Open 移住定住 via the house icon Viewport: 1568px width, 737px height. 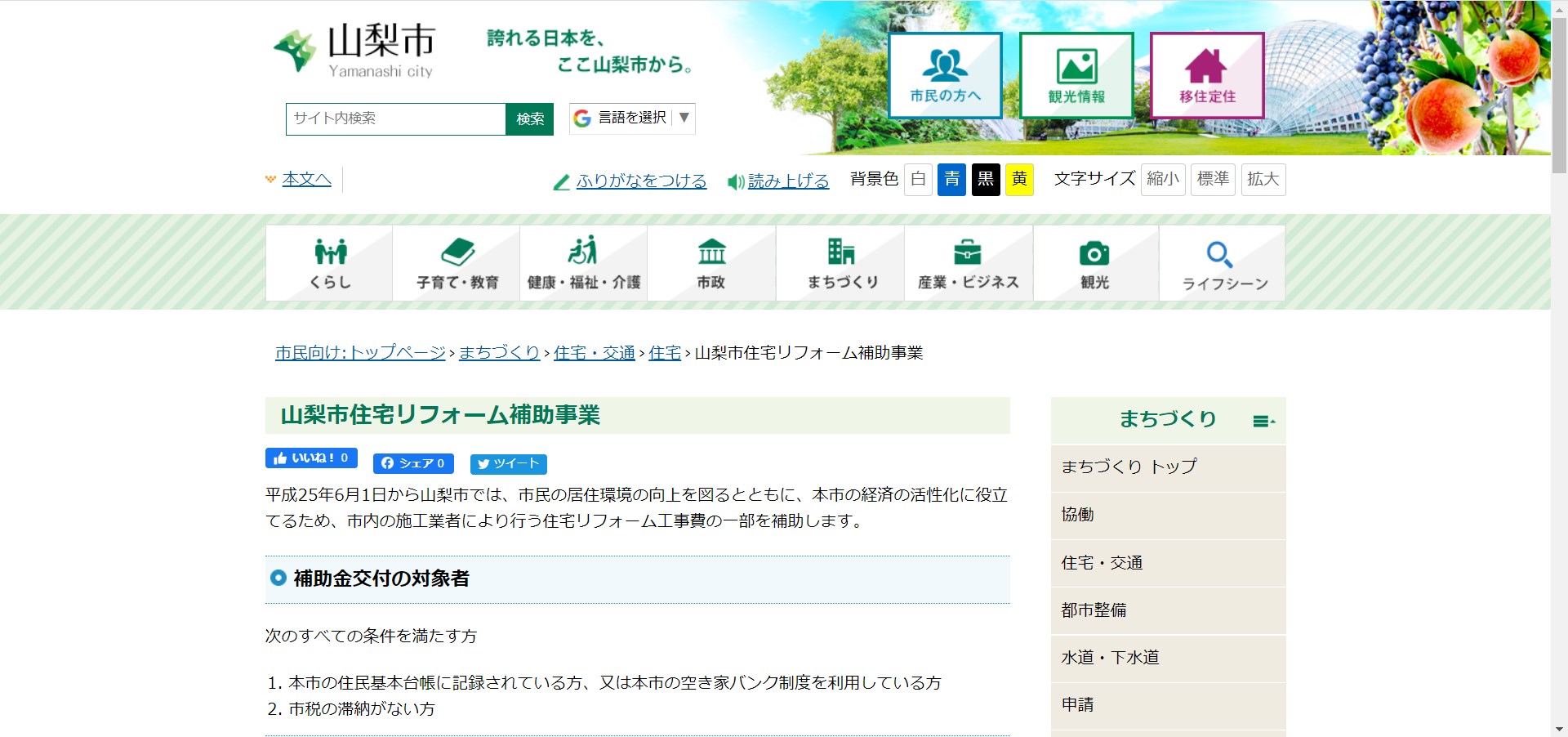point(1206,64)
